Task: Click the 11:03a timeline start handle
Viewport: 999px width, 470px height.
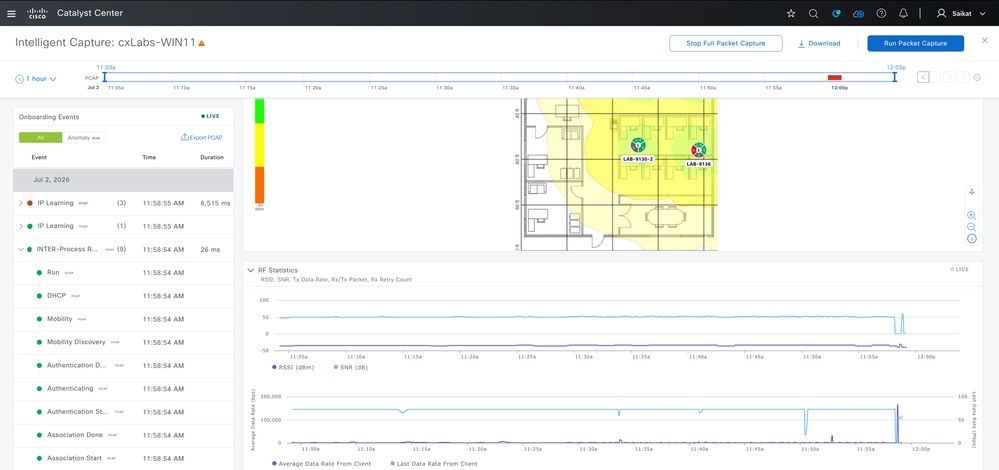Action: coord(104,77)
